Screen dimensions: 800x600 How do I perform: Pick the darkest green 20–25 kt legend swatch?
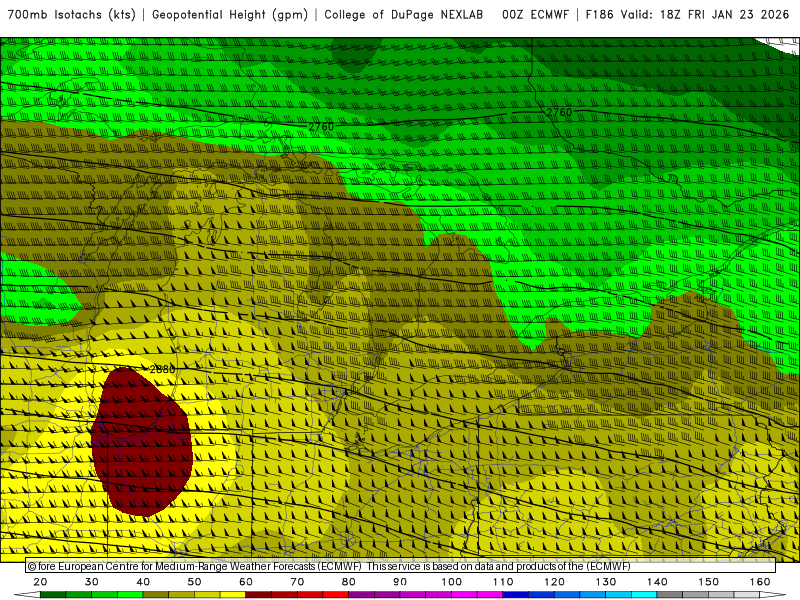(x=53, y=595)
